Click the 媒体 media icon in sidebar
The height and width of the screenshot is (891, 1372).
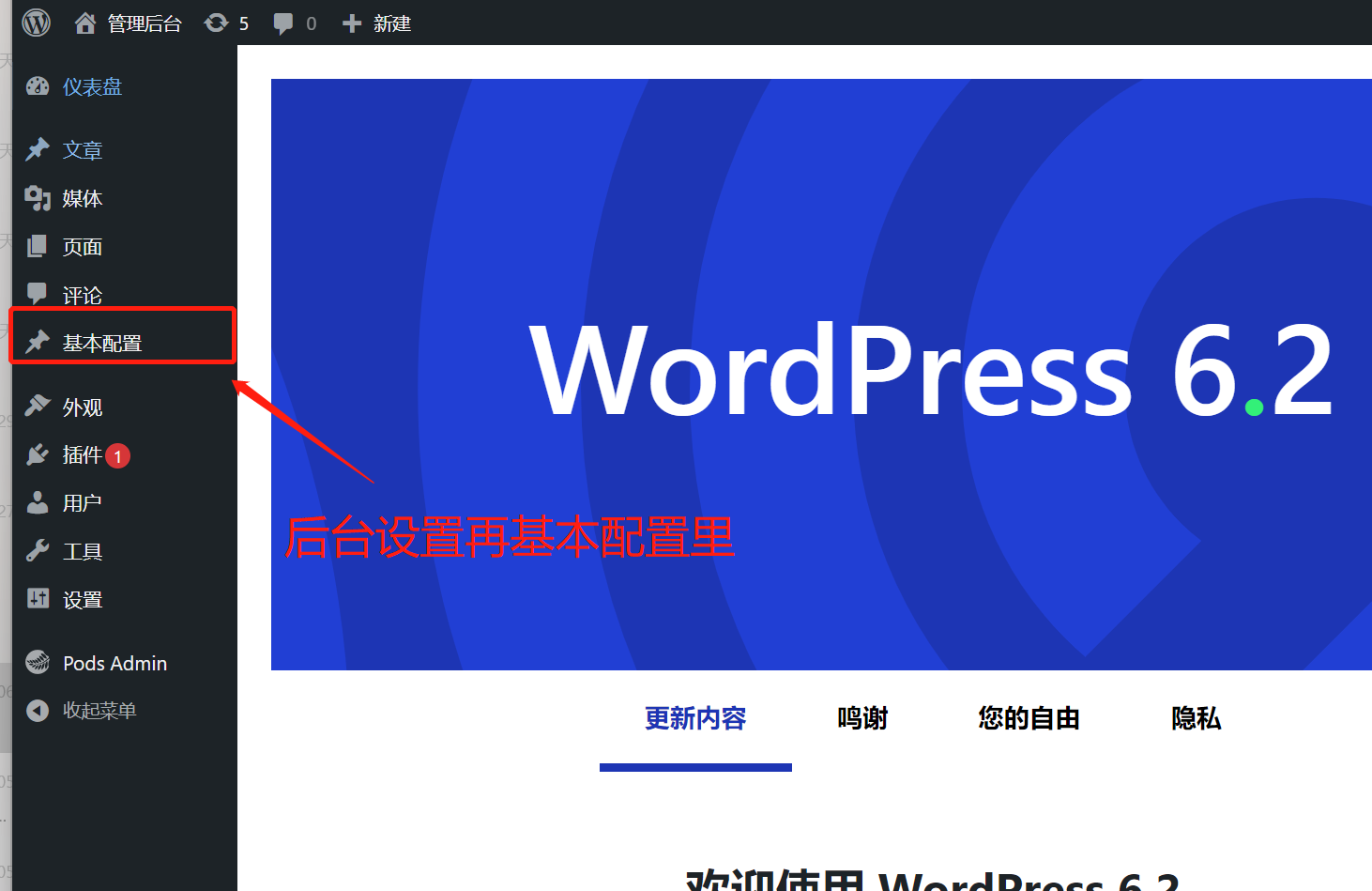(x=38, y=198)
